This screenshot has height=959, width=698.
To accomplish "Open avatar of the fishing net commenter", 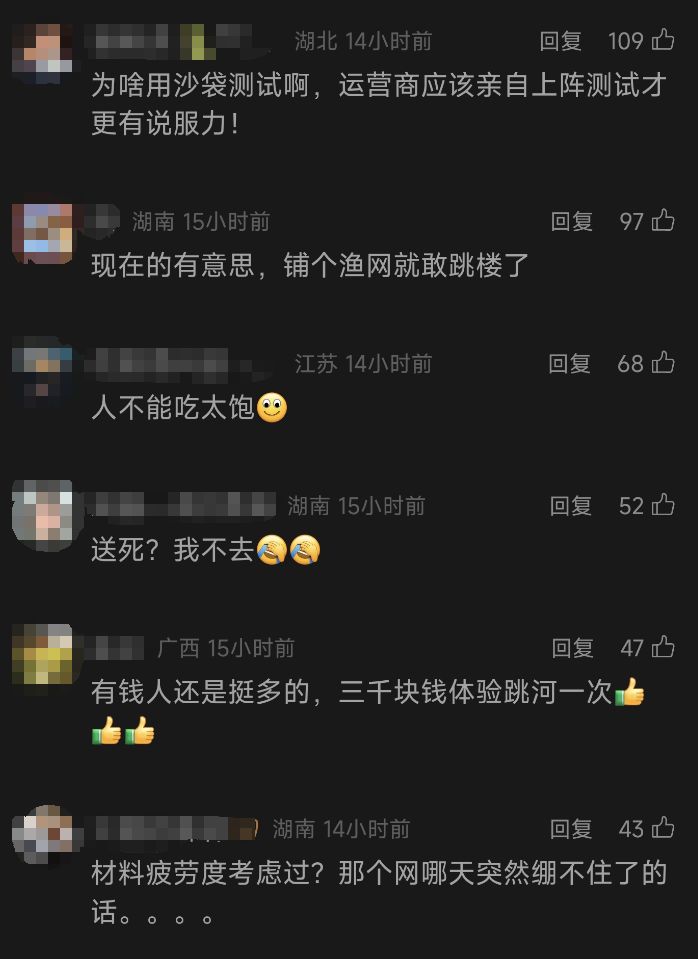I will [x=42, y=233].
